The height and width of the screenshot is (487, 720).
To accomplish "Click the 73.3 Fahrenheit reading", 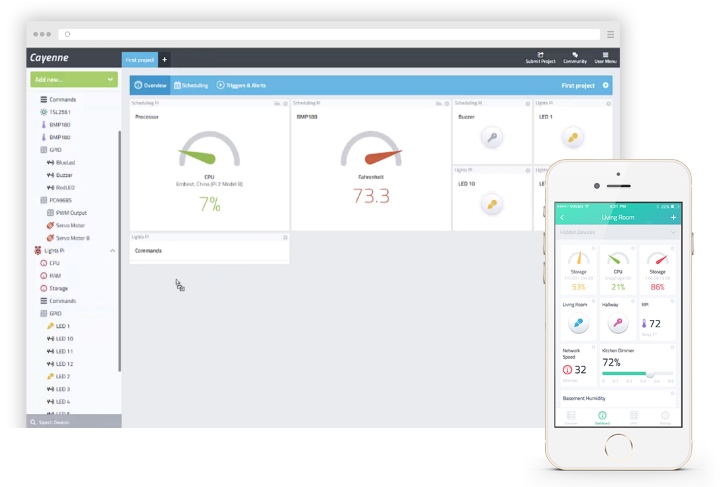I will coord(371,196).
